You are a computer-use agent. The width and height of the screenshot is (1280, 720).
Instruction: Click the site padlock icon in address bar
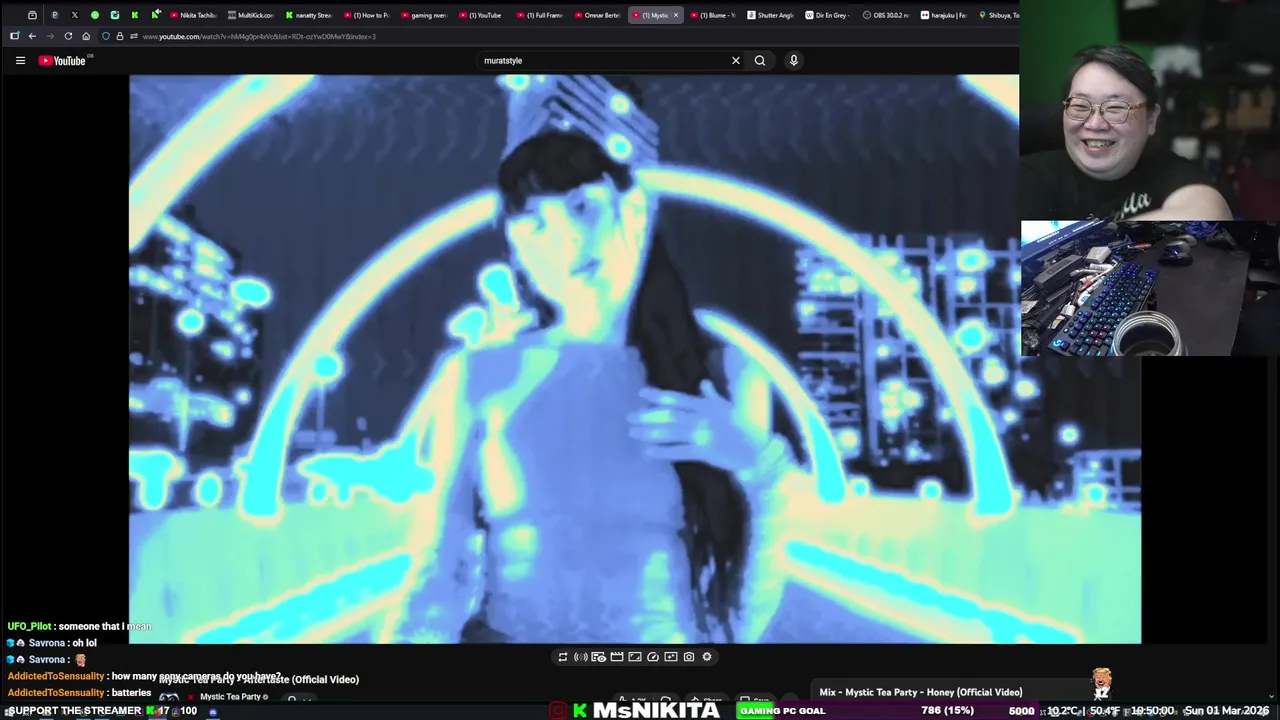point(120,36)
